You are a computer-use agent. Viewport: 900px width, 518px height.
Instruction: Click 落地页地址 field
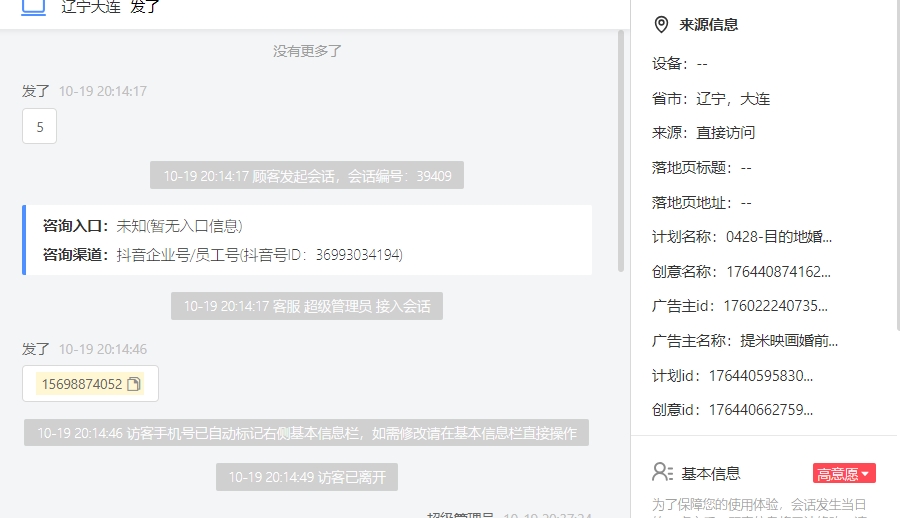click(x=701, y=203)
